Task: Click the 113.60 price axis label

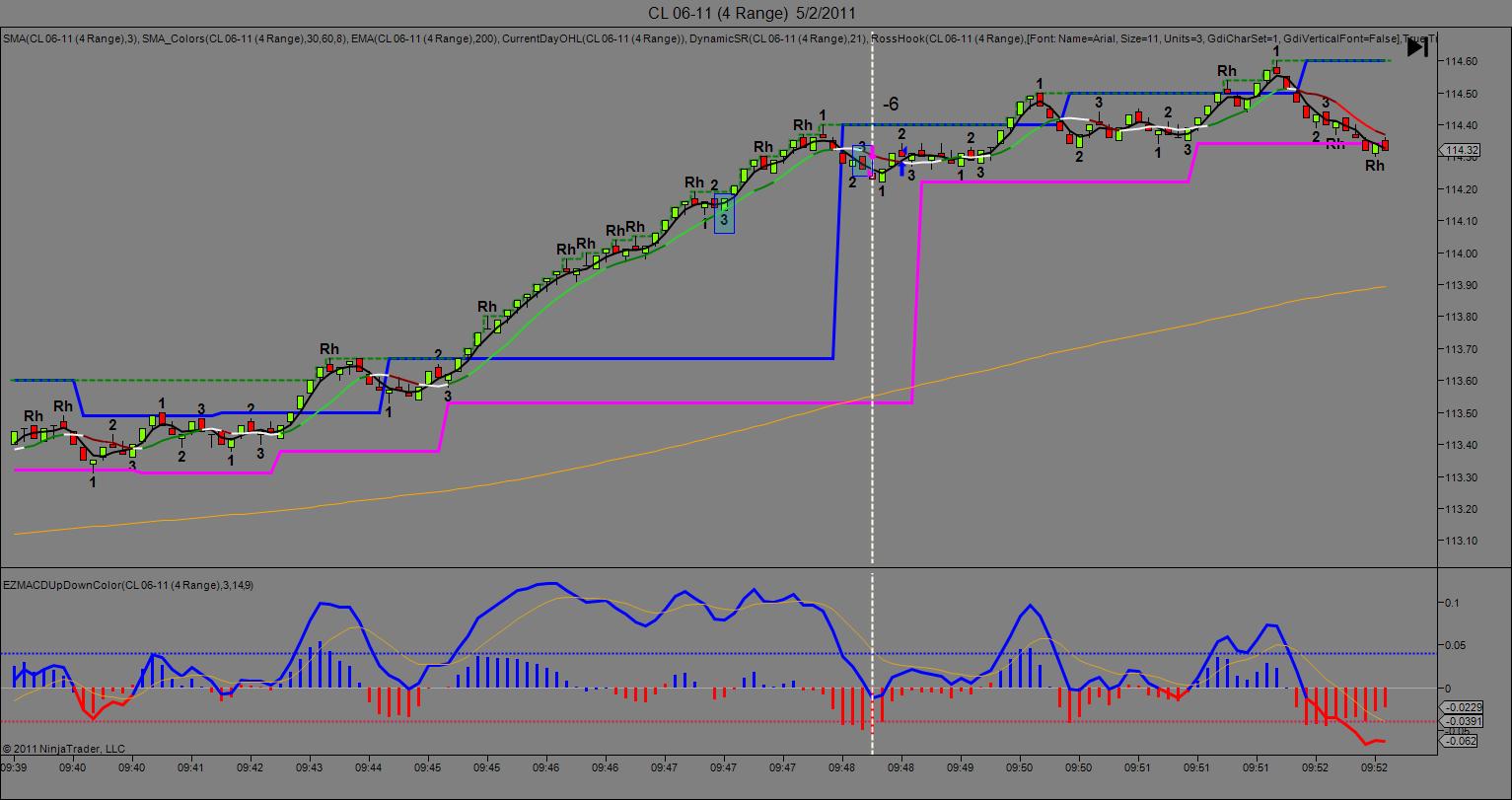Action: tap(1460, 381)
